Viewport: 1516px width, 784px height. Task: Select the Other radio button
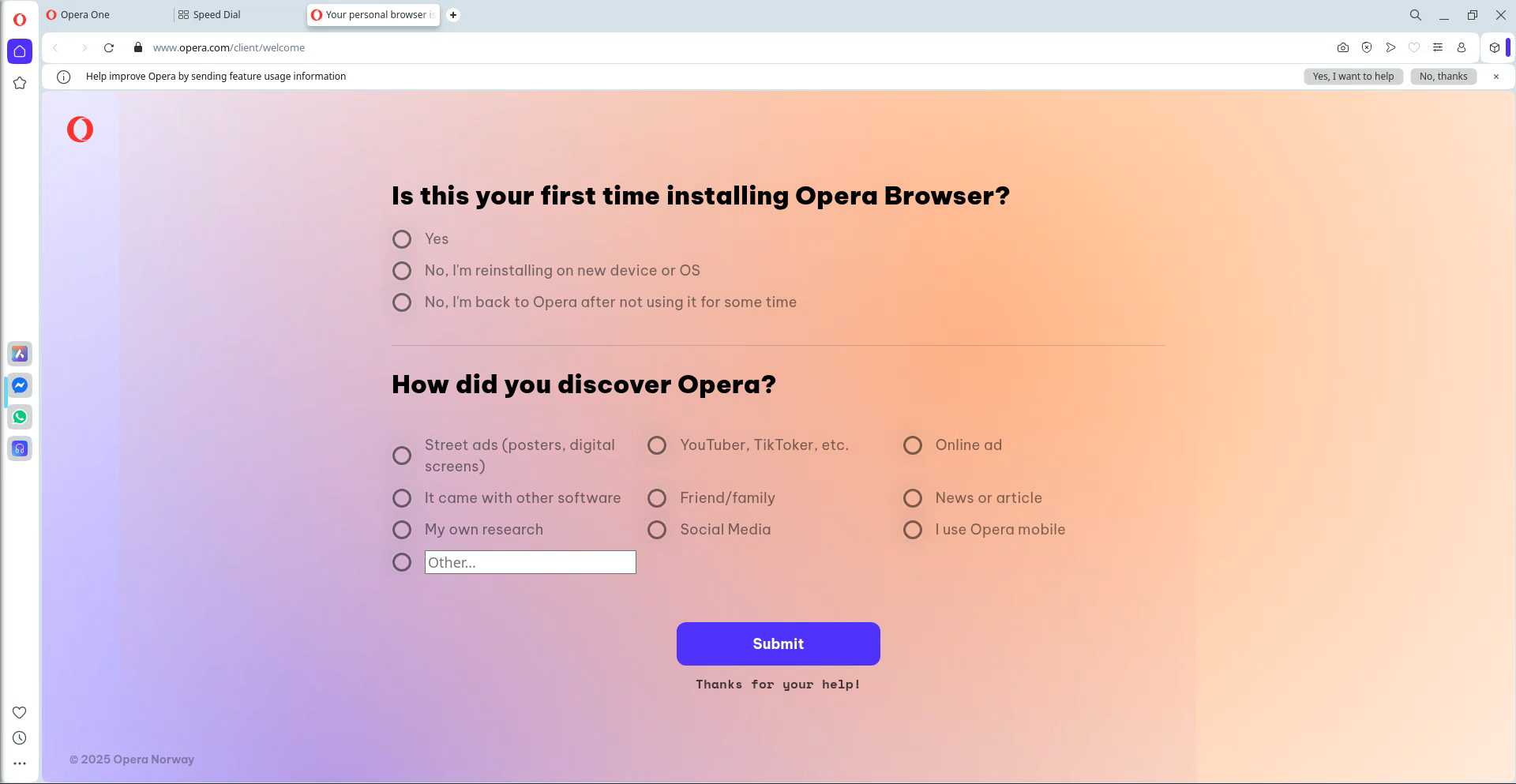coord(402,562)
